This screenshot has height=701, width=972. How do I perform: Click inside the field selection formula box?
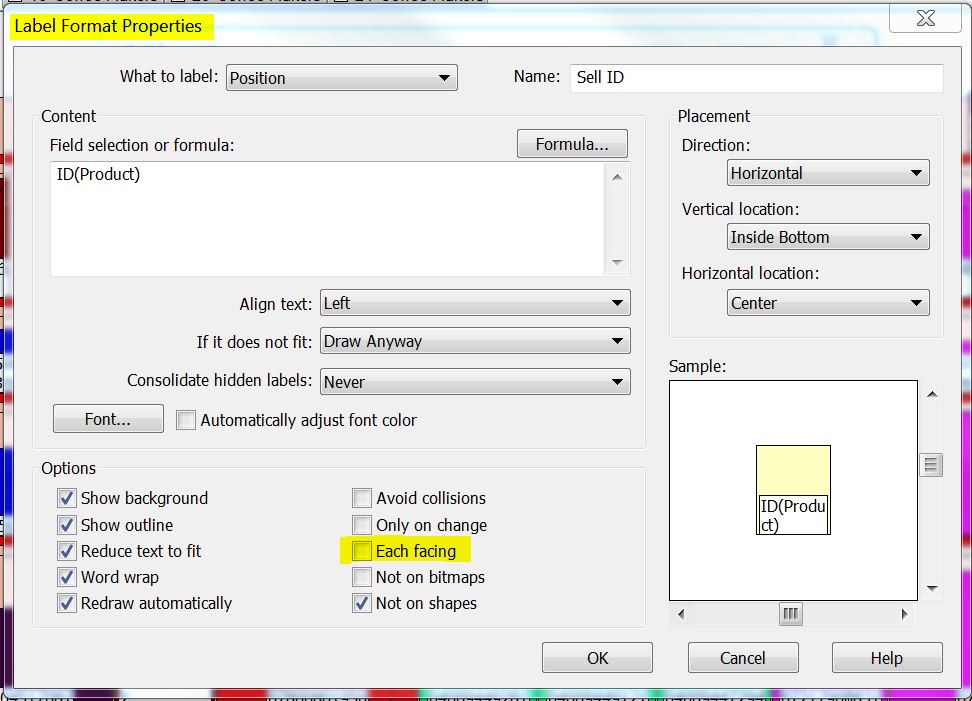(x=326, y=218)
